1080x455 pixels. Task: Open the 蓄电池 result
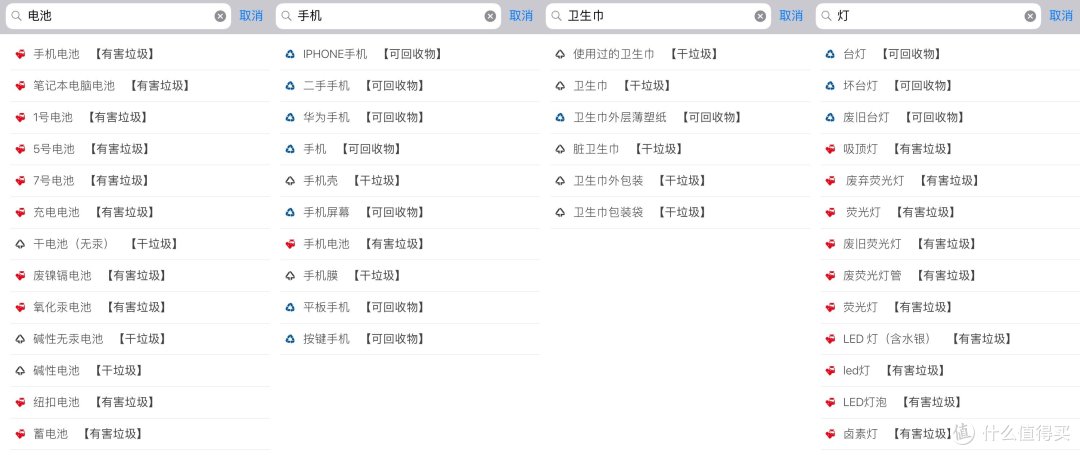(x=140, y=434)
